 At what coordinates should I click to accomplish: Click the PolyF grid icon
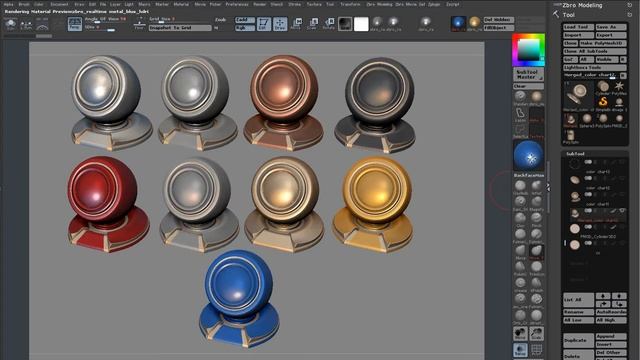coord(536,350)
